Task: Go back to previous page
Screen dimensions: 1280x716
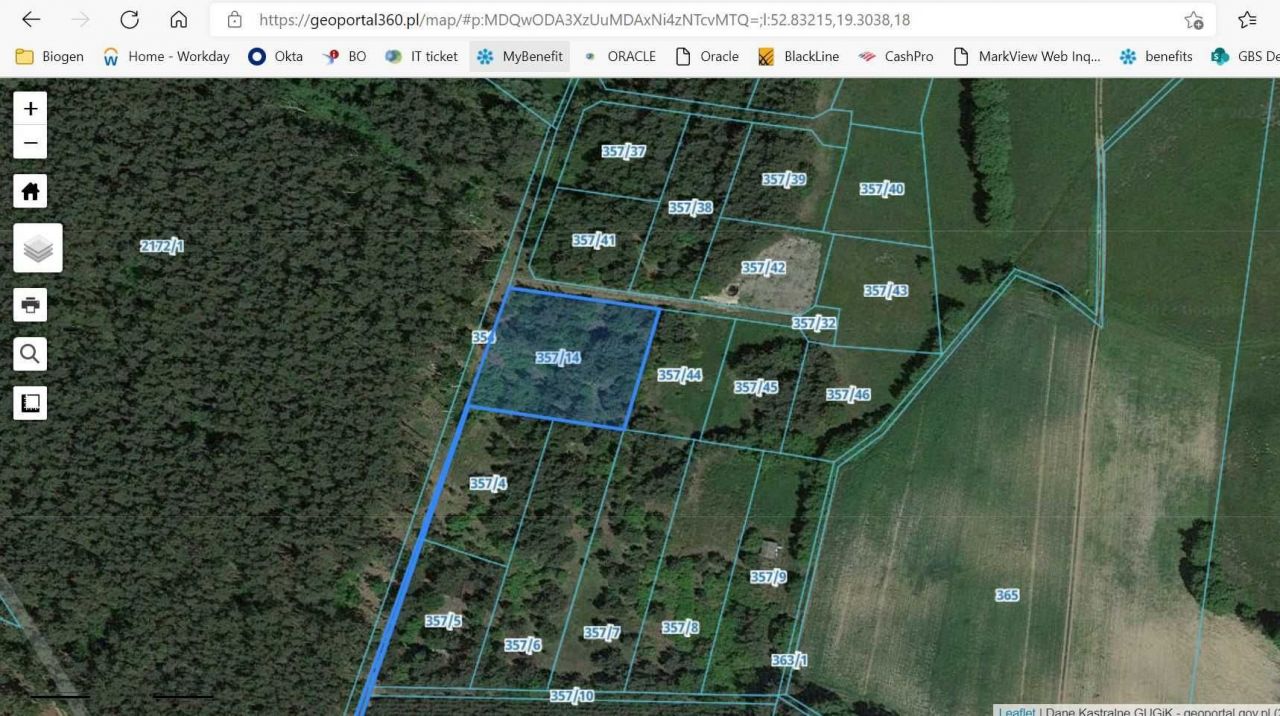Action: tap(31, 20)
